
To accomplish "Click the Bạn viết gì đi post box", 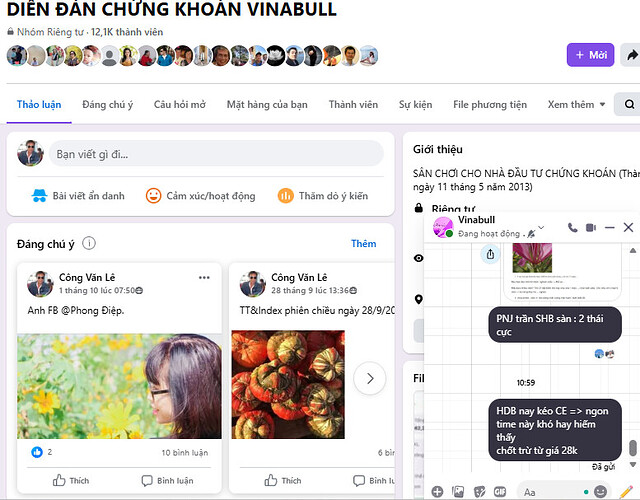I will point(216,154).
